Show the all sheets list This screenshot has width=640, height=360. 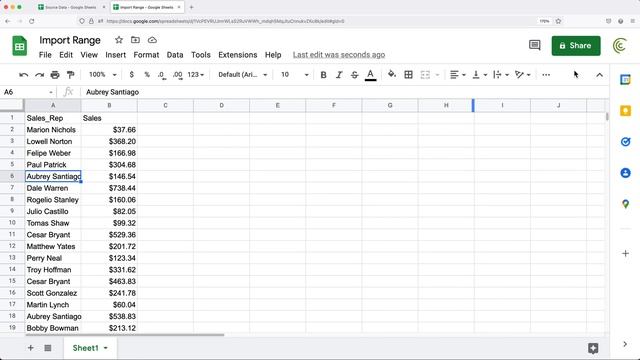tap(48, 348)
